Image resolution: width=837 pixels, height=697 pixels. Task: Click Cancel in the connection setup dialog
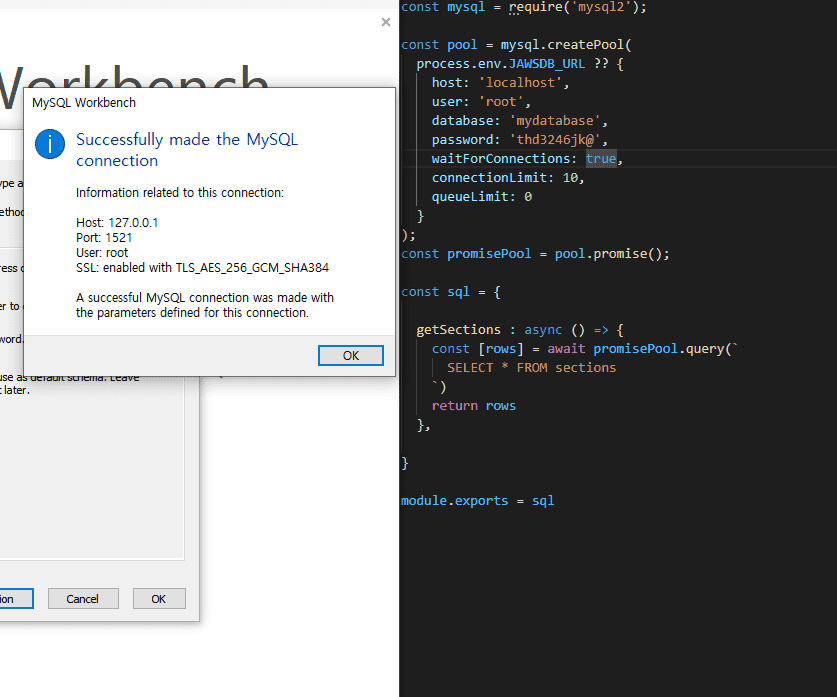pos(83,599)
